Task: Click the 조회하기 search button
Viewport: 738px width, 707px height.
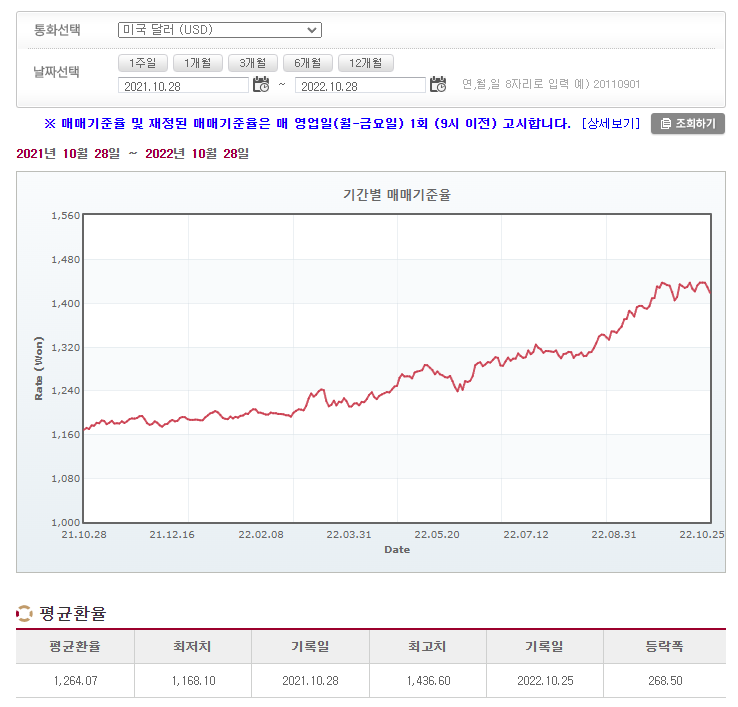Action: point(688,124)
